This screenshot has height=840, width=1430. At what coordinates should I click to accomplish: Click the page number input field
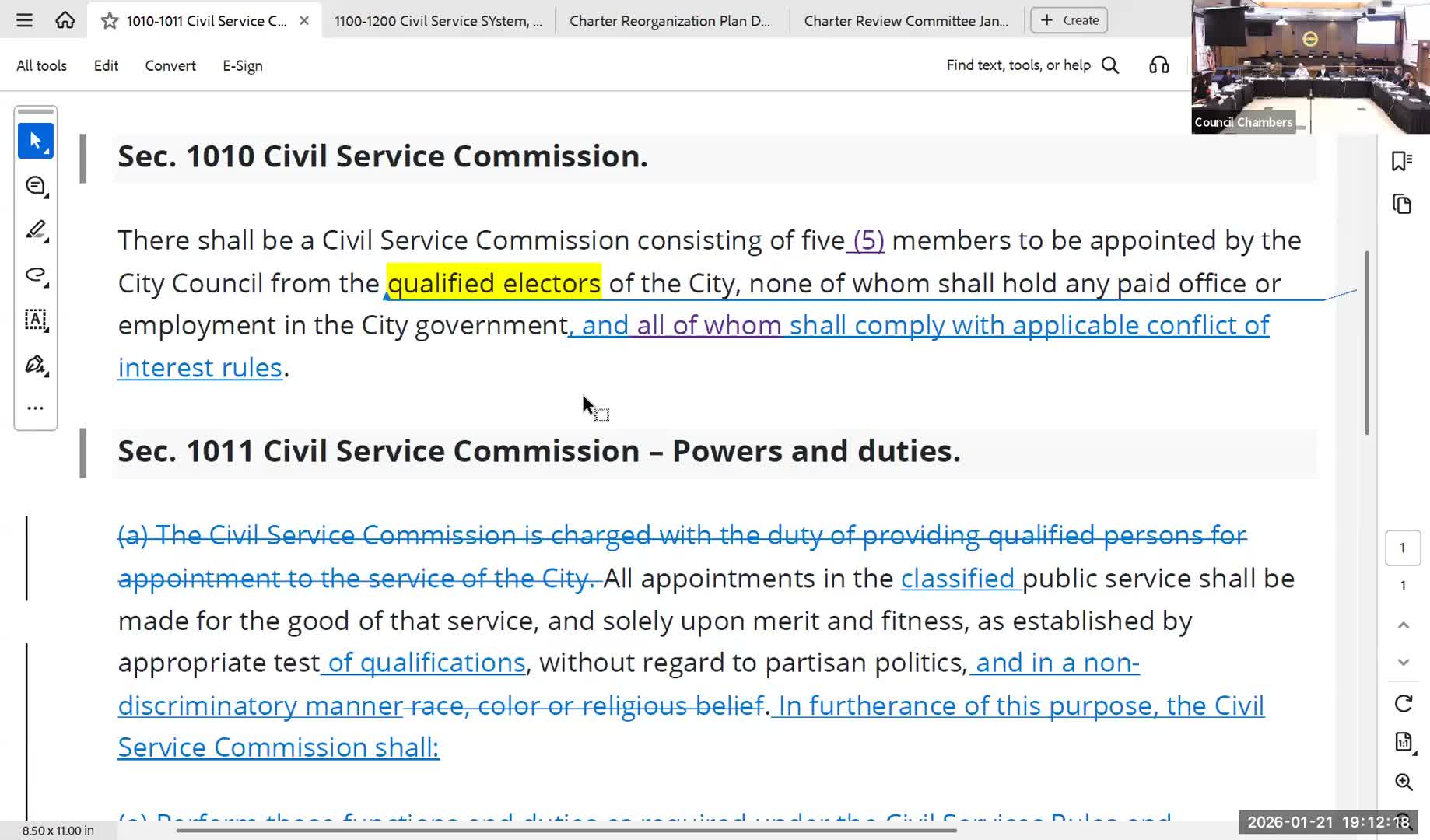click(1403, 548)
